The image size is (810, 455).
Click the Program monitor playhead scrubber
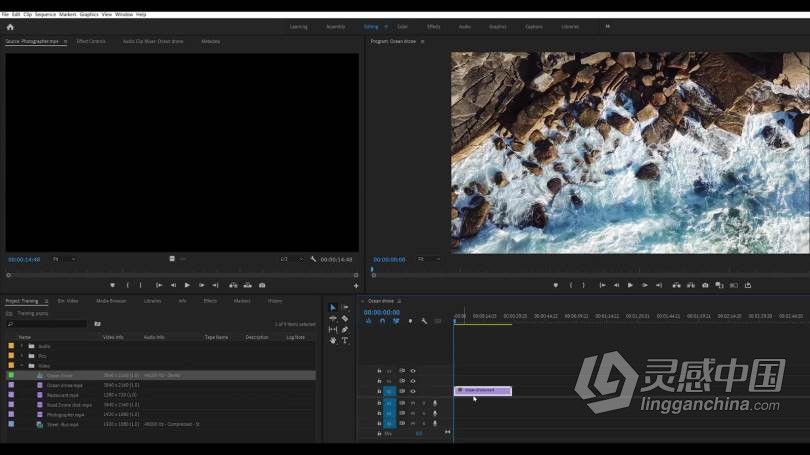[372, 270]
